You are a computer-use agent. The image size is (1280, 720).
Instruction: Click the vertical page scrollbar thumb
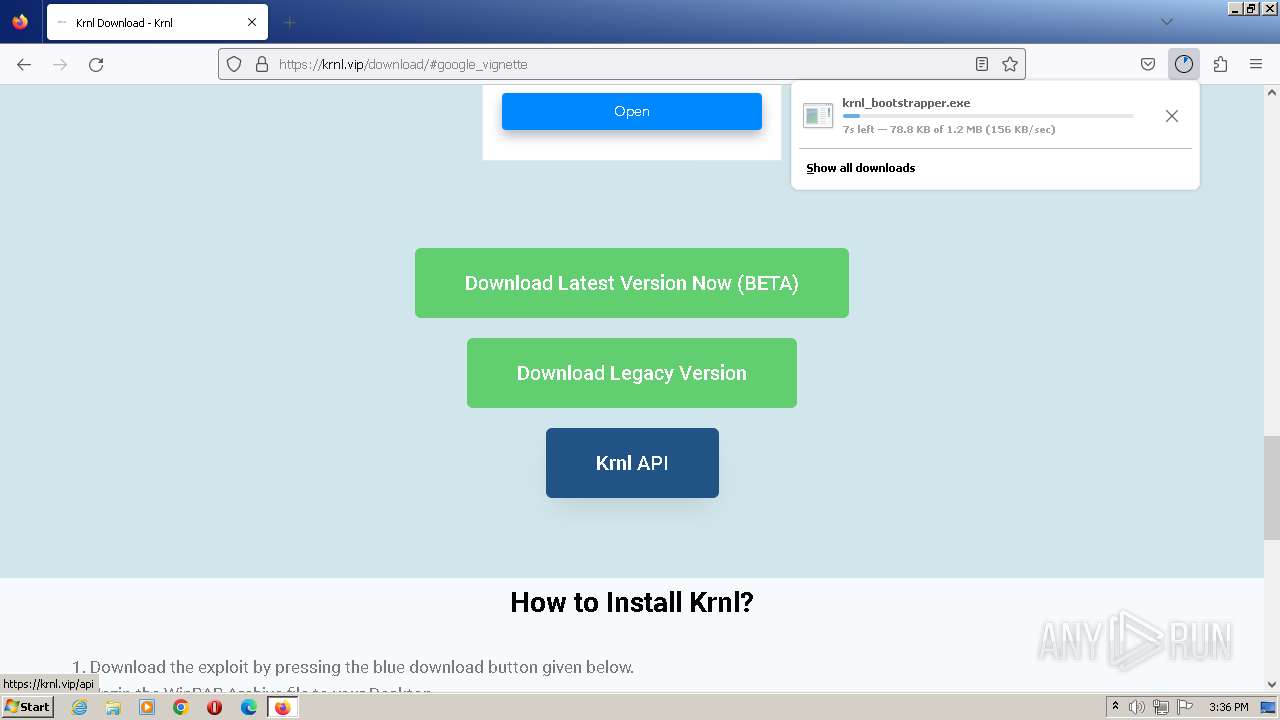(1272, 488)
